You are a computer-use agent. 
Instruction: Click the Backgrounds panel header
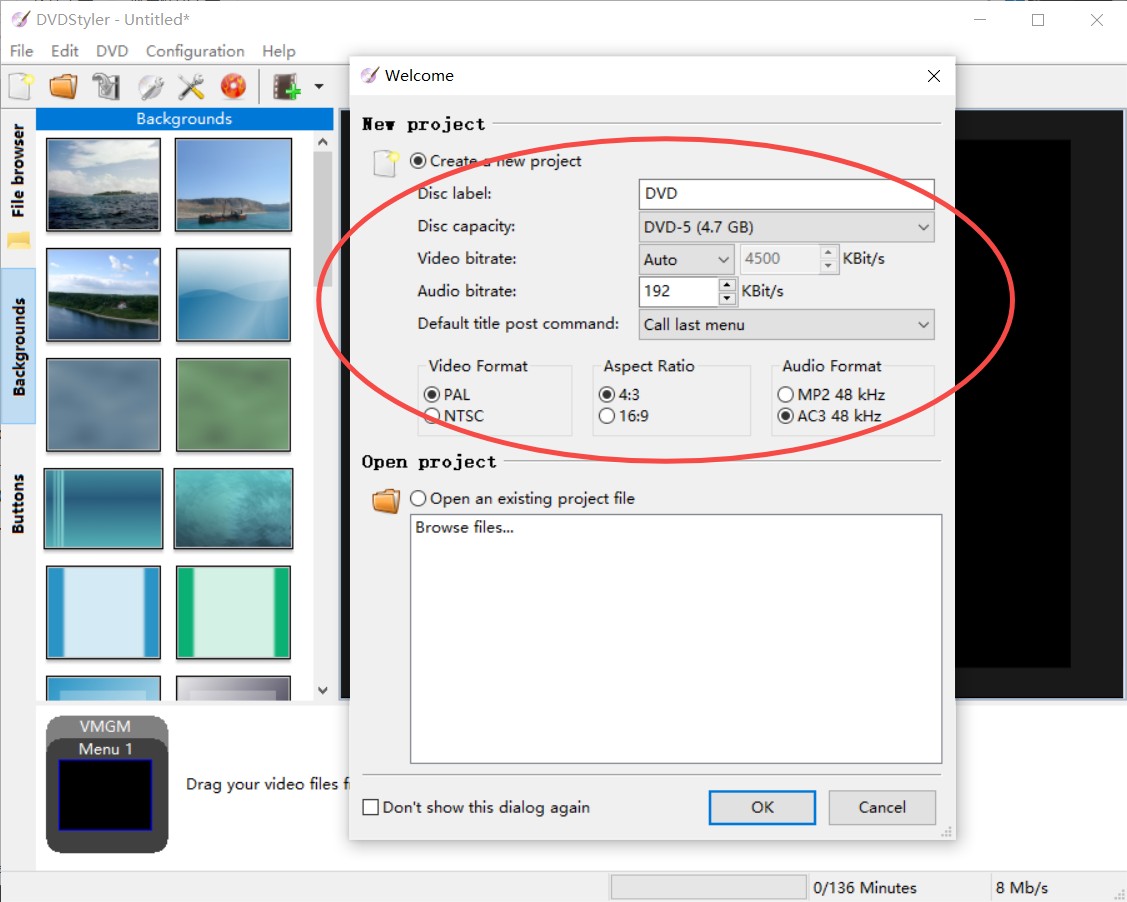(185, 119)
